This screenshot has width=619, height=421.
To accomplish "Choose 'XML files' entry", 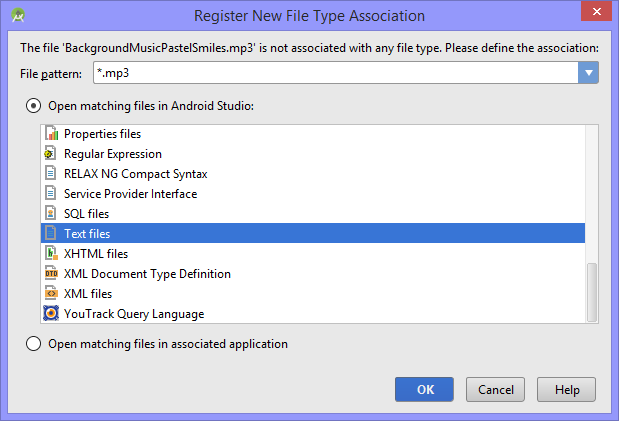I will (313, 293).
